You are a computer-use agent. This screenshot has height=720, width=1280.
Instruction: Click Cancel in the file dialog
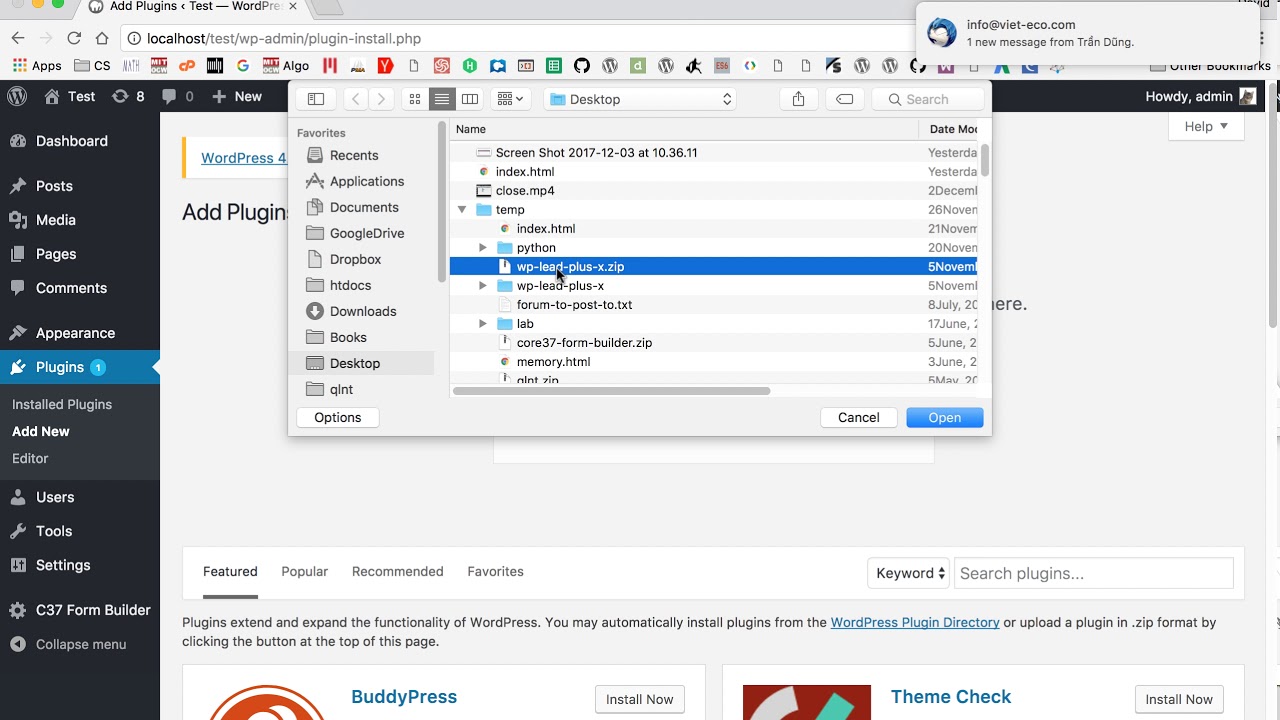(x=859, y=417)
